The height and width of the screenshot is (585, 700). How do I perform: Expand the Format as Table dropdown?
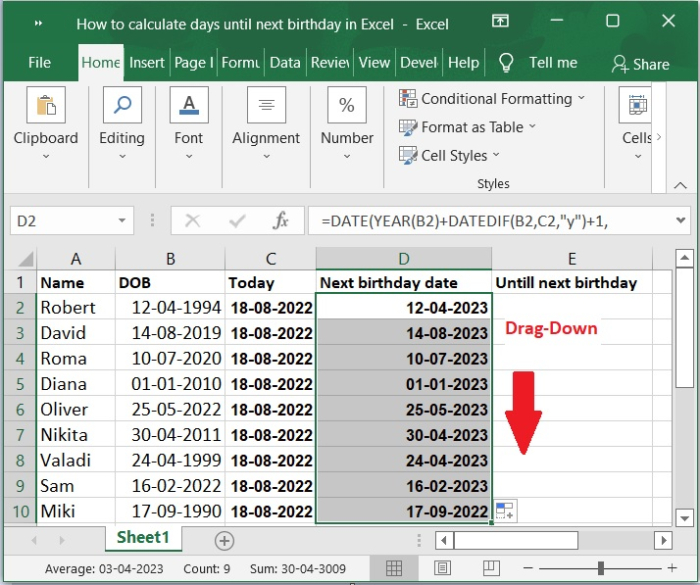[532, 127]
